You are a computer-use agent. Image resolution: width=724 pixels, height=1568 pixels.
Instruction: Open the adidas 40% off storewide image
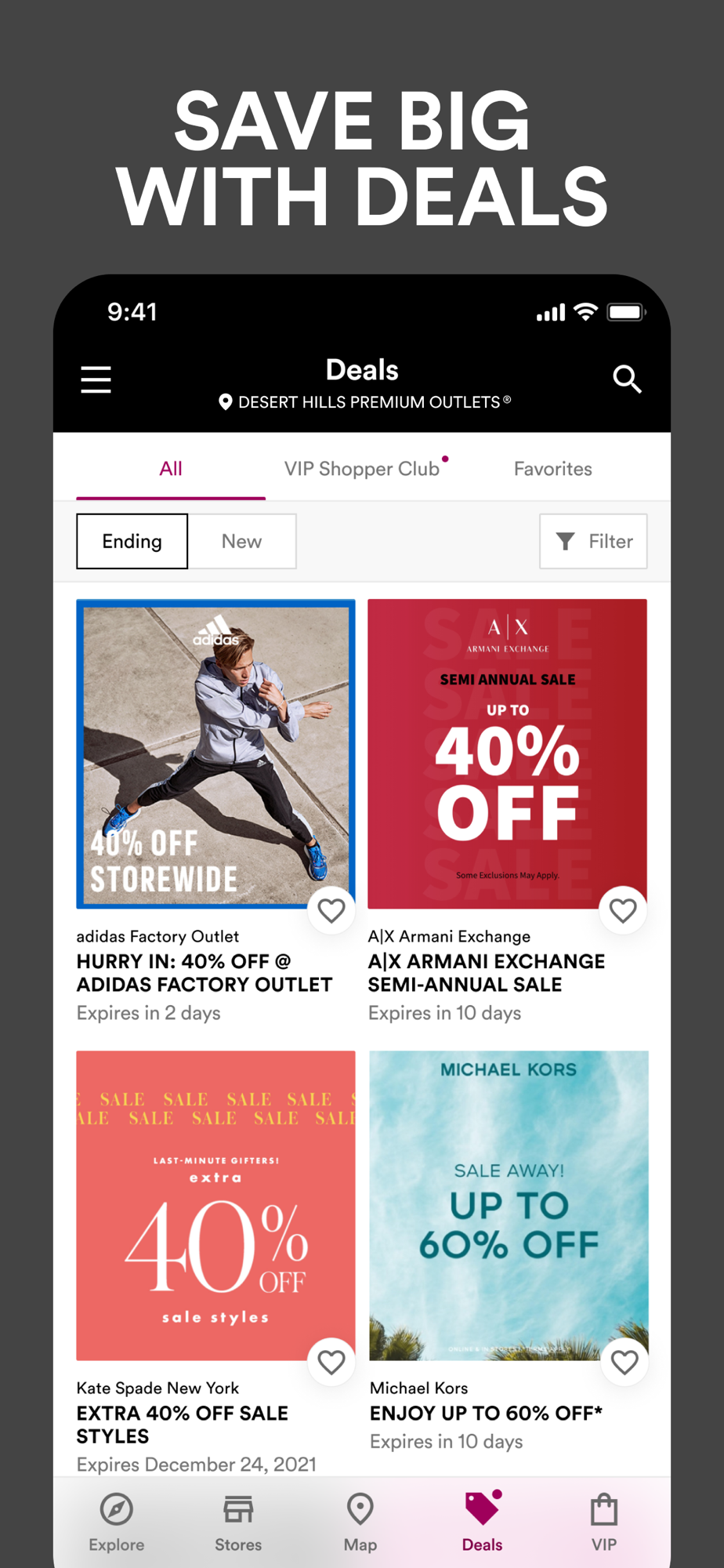[x=215, y=753]
